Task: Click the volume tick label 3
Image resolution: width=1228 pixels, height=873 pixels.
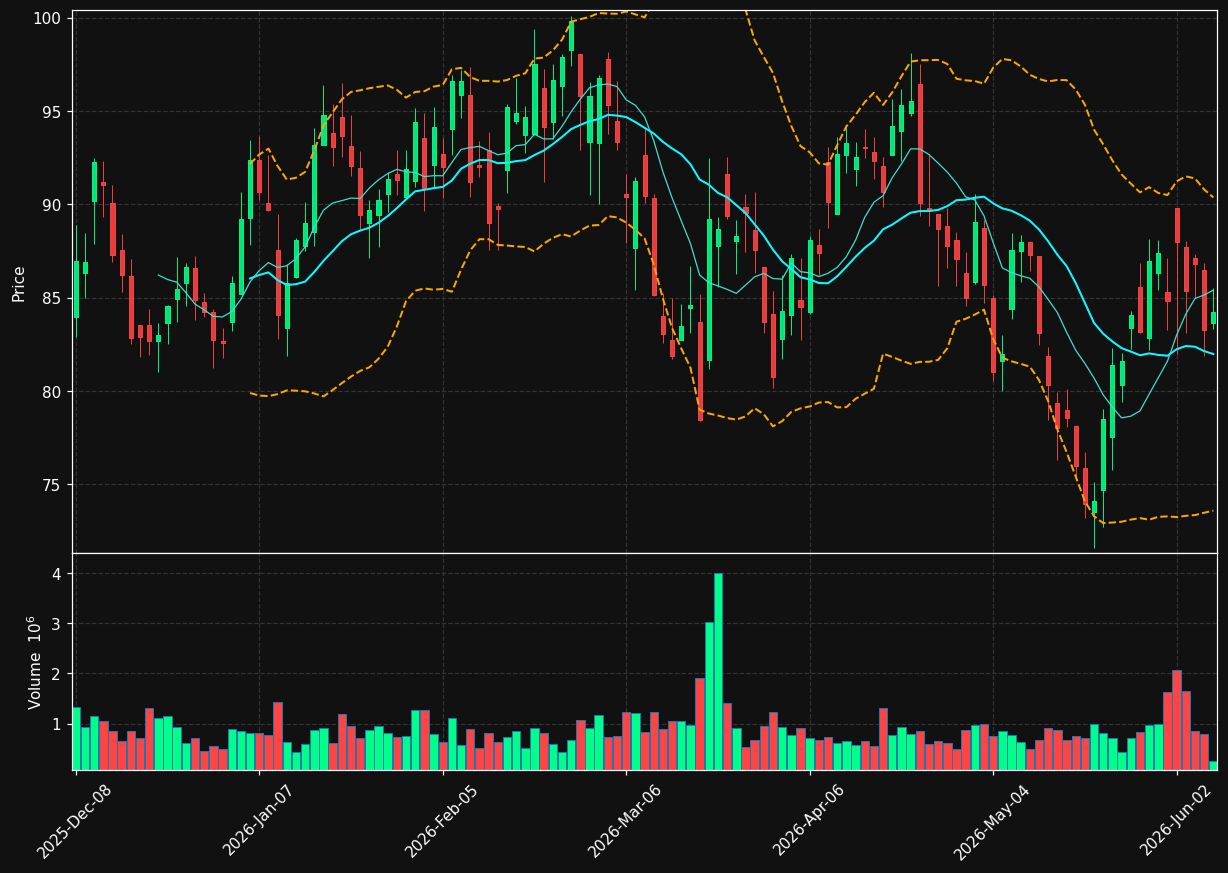Action: [x=57, y=624]
